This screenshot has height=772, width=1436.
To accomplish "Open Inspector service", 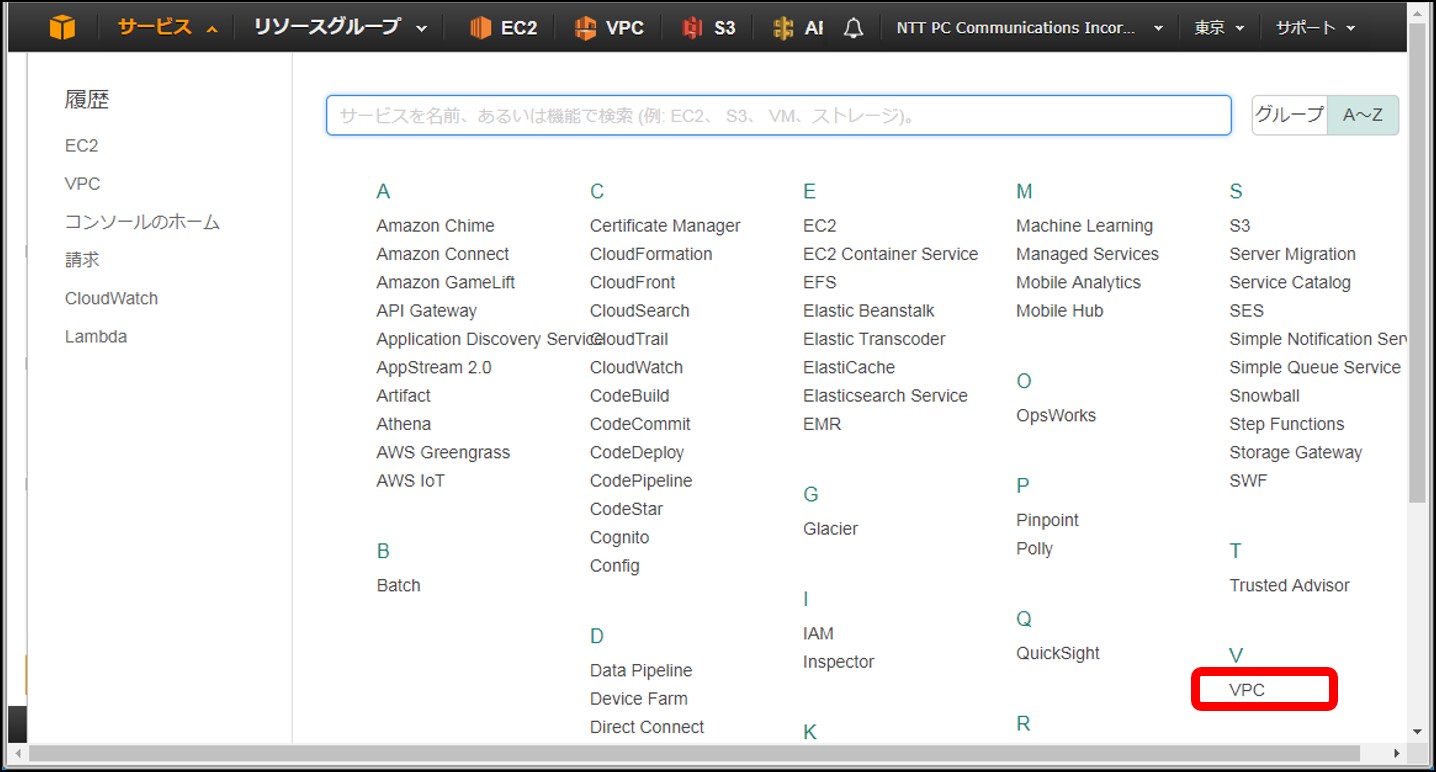I will click(838, 662).
